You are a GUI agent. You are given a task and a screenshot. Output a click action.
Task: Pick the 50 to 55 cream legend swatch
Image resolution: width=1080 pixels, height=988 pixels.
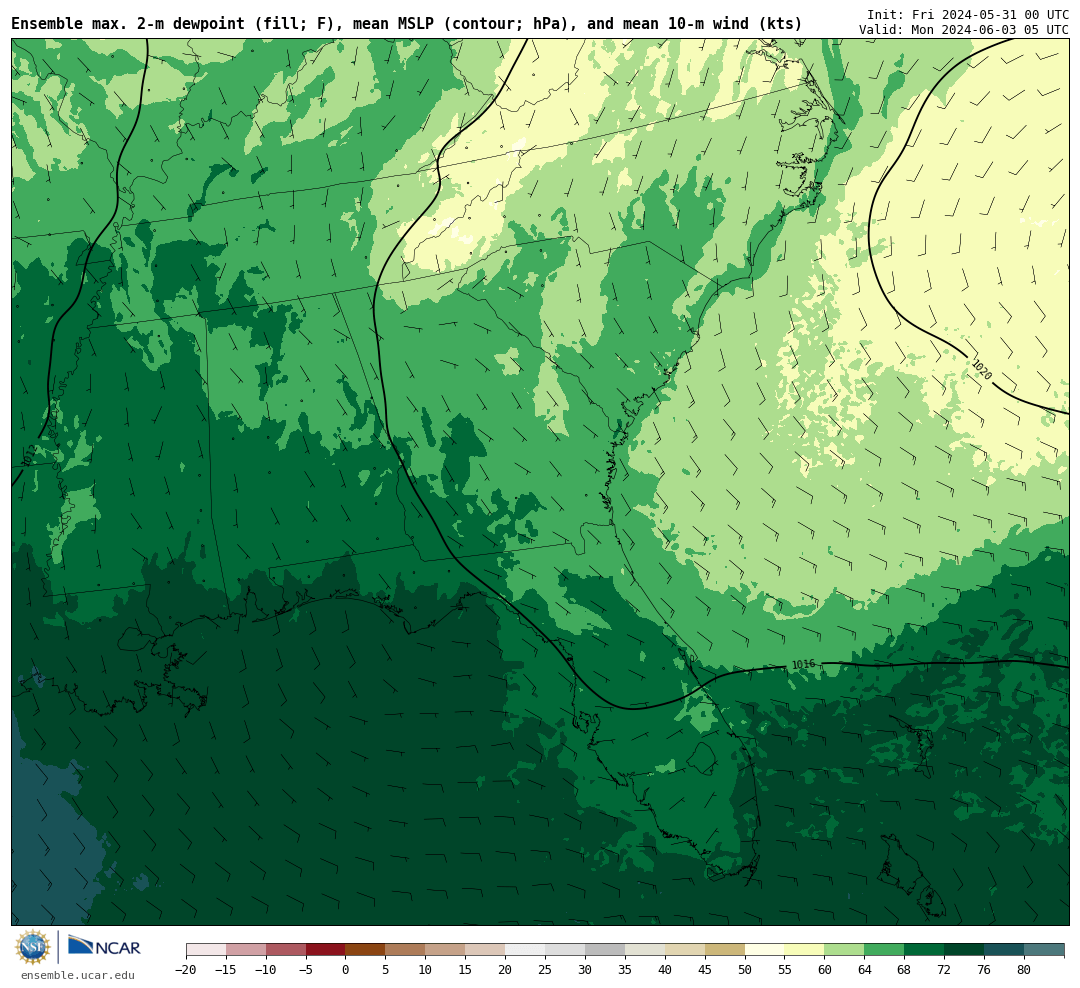point(765,950)
